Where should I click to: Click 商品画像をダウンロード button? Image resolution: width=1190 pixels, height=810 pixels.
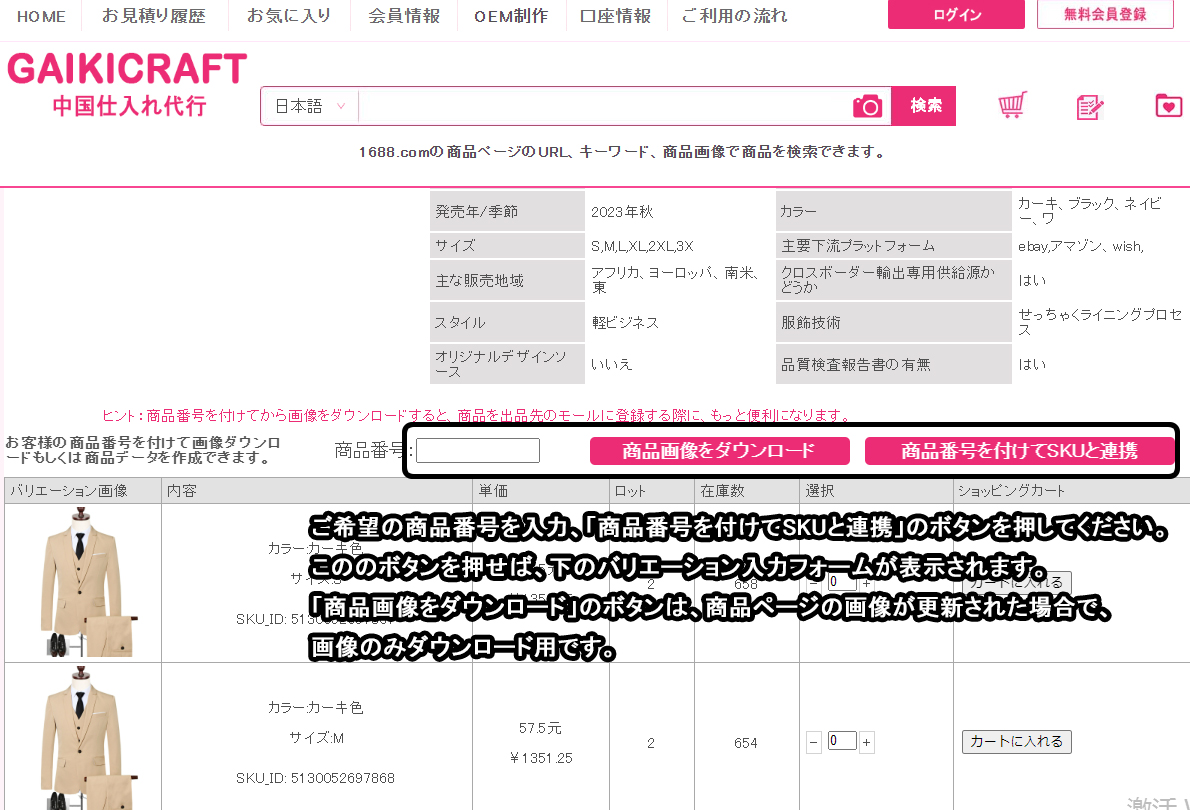pyautogui.click(x=719, y=451)
